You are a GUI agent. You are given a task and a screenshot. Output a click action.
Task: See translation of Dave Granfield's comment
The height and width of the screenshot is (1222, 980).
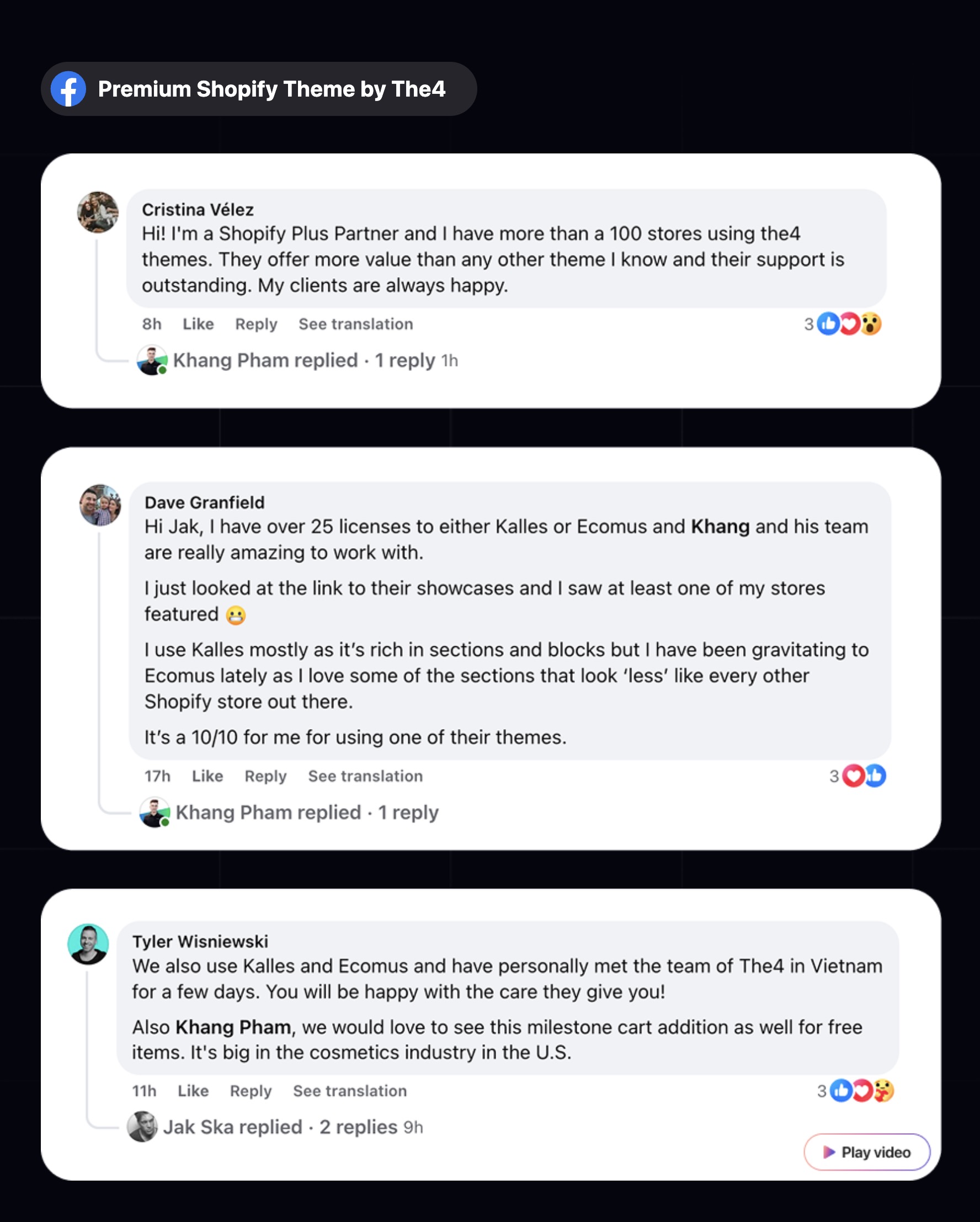(x=366, y=776)
